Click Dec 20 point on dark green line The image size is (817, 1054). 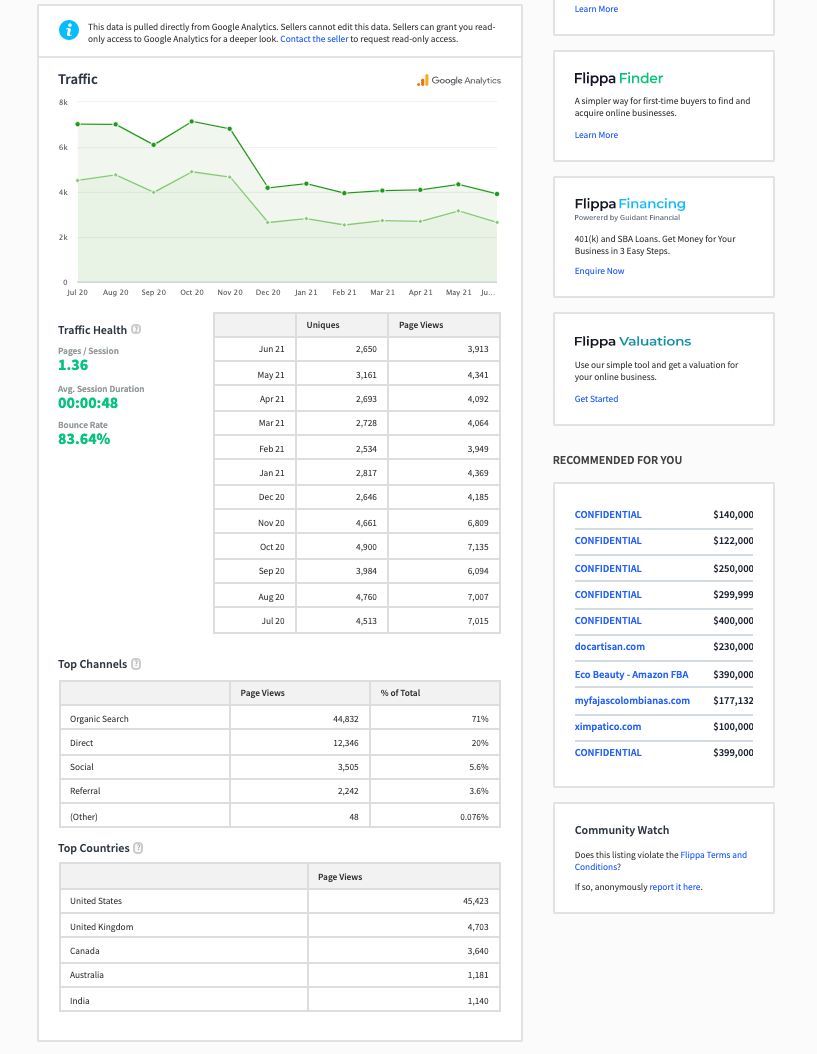coord(268,188)
